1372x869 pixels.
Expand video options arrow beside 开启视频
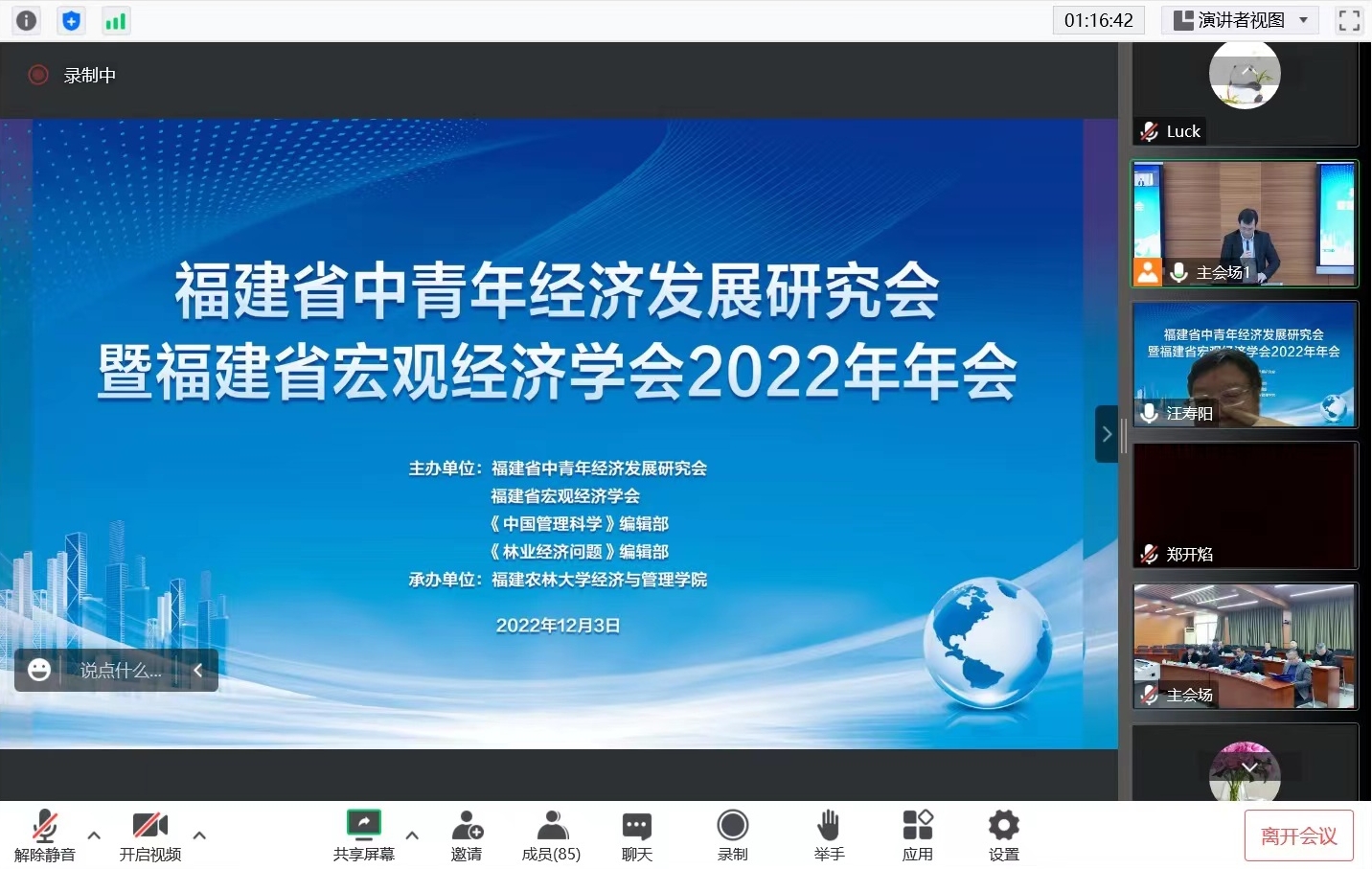point(199,835)
